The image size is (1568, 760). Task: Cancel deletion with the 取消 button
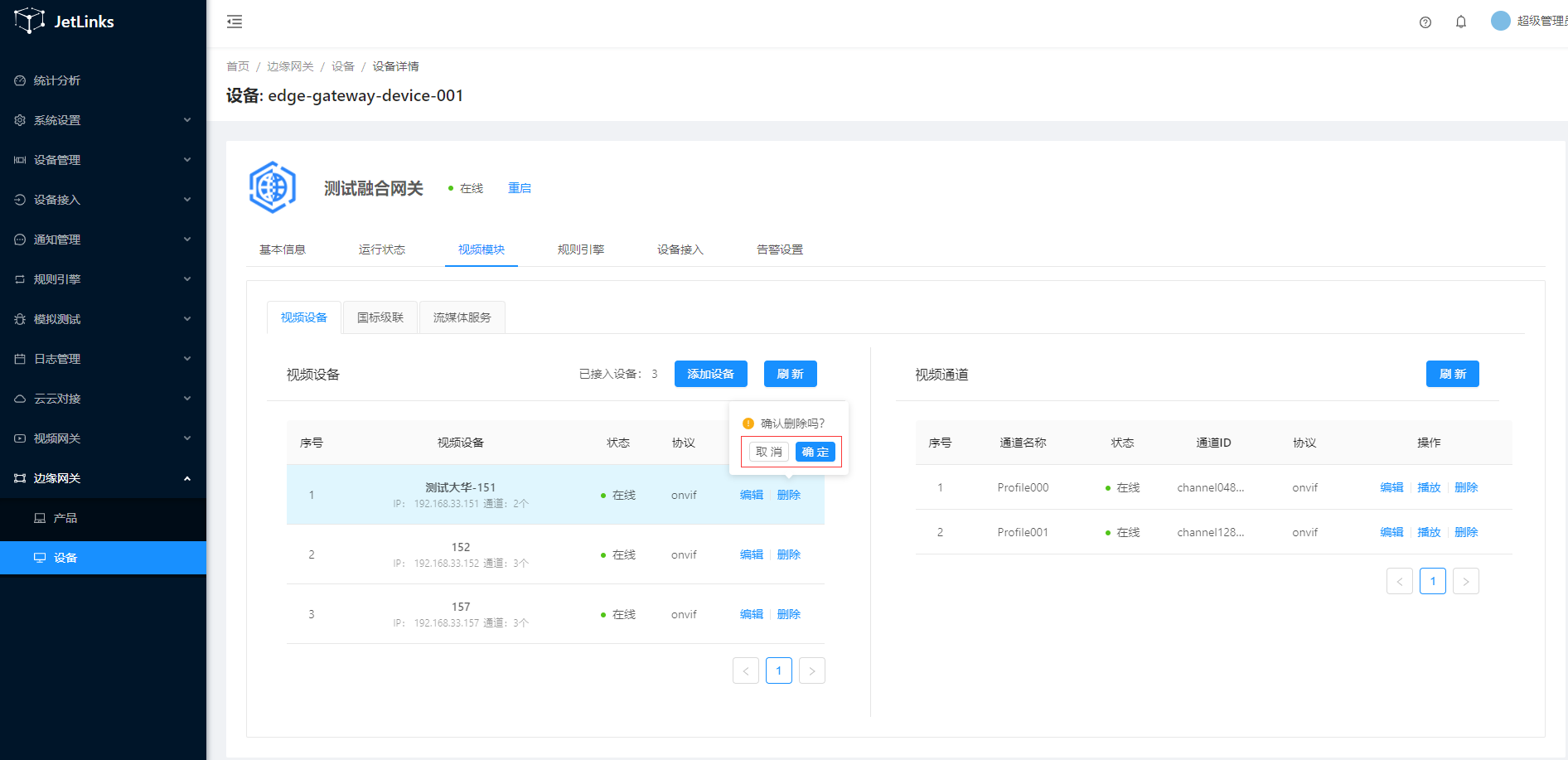pyautogui.click(x=768, y=452)
